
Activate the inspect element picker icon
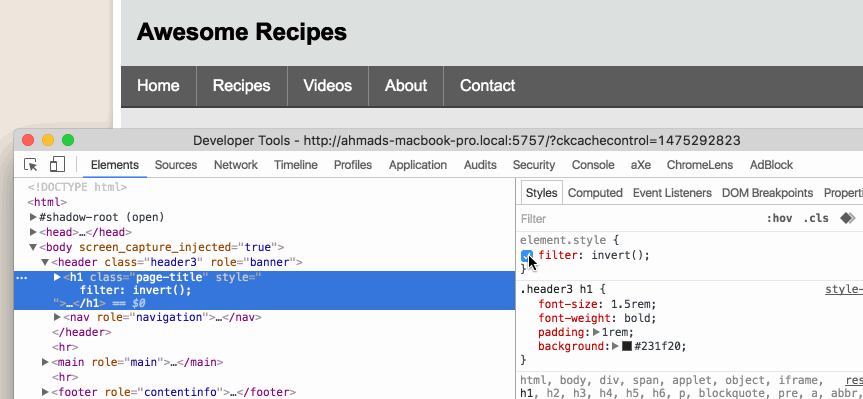(x=31, y=165)
